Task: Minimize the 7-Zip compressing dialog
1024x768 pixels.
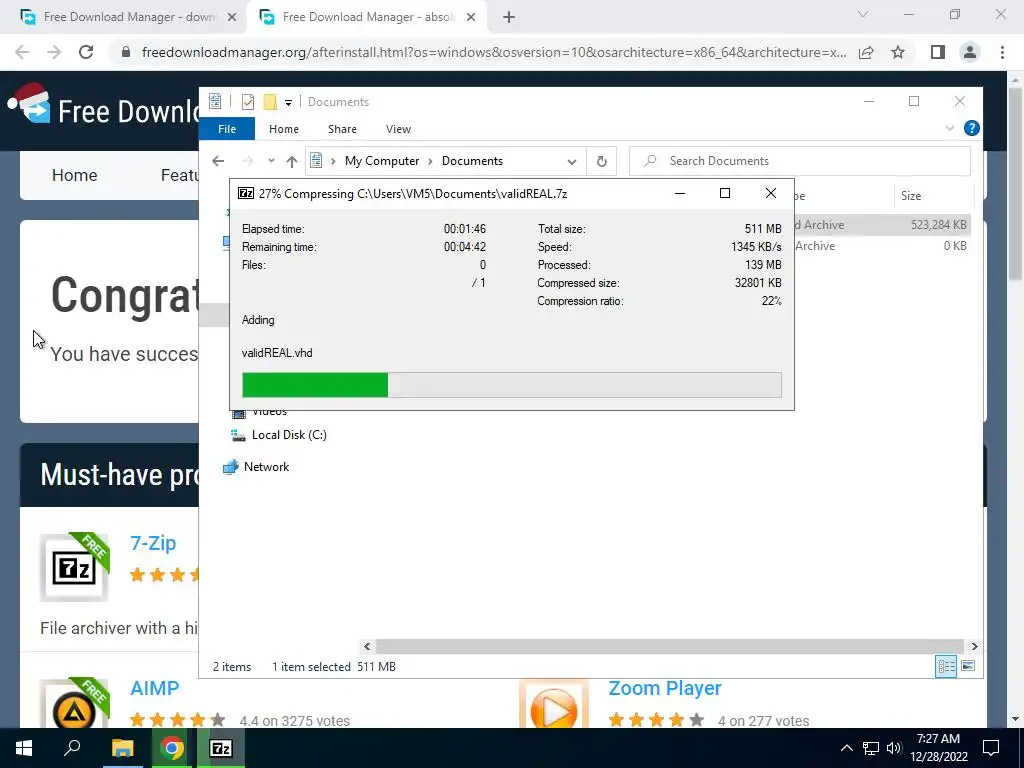Action: 680,193
